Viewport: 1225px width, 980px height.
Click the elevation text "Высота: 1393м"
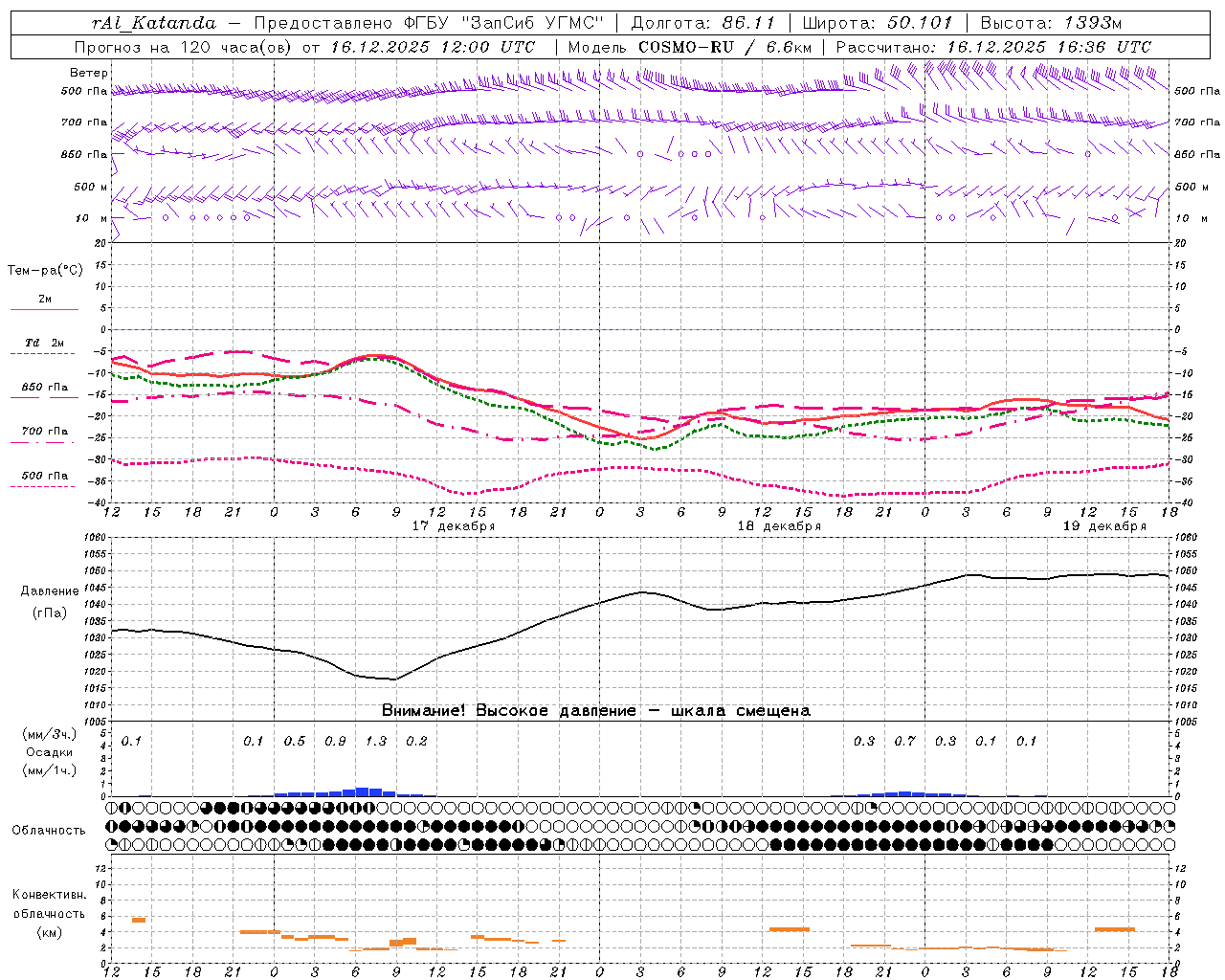pyautogui.click(x=1053, y=23)
